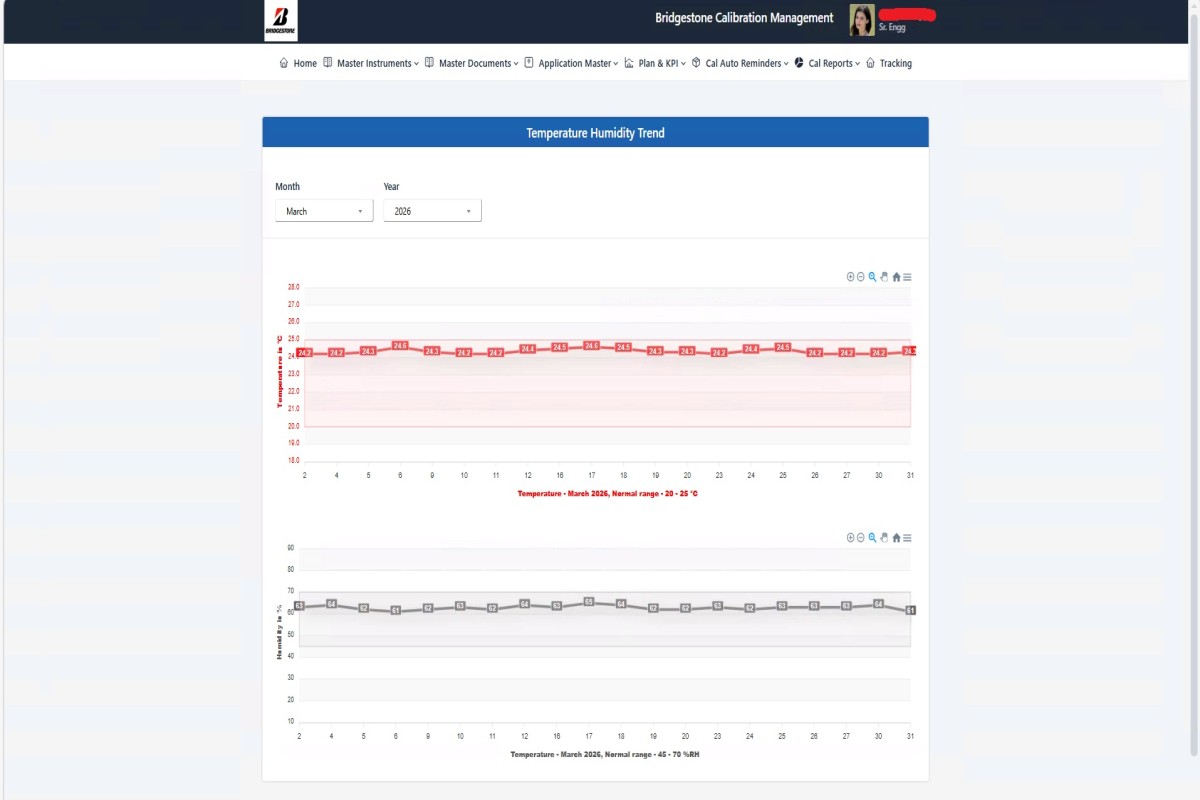Open the hamburger menu on temperature chart
Image resolution: width=1200 pixels, height=800 pixels.
coord(907,277)
